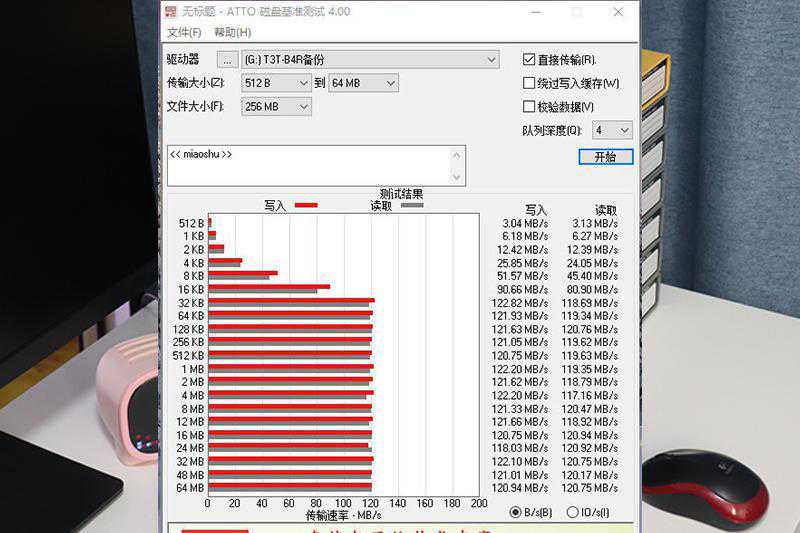800x533 pixels.
Task: Enable the 校验数据 checkbox
Action: [529, 107]
